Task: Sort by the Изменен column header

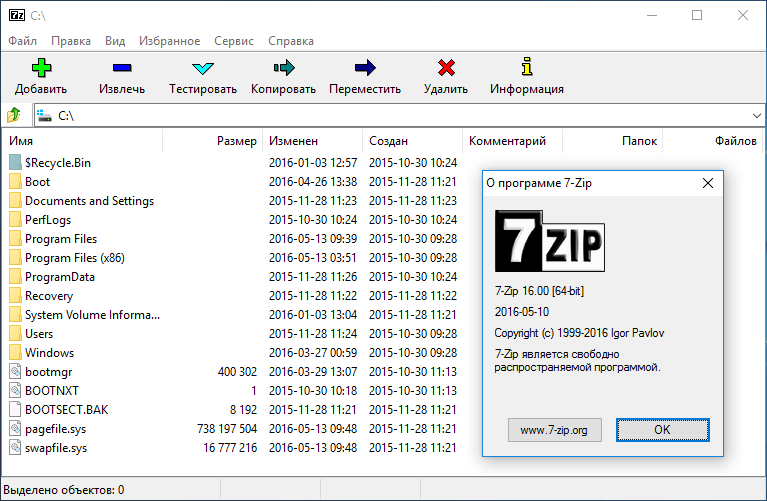Action: click(313, 141)
